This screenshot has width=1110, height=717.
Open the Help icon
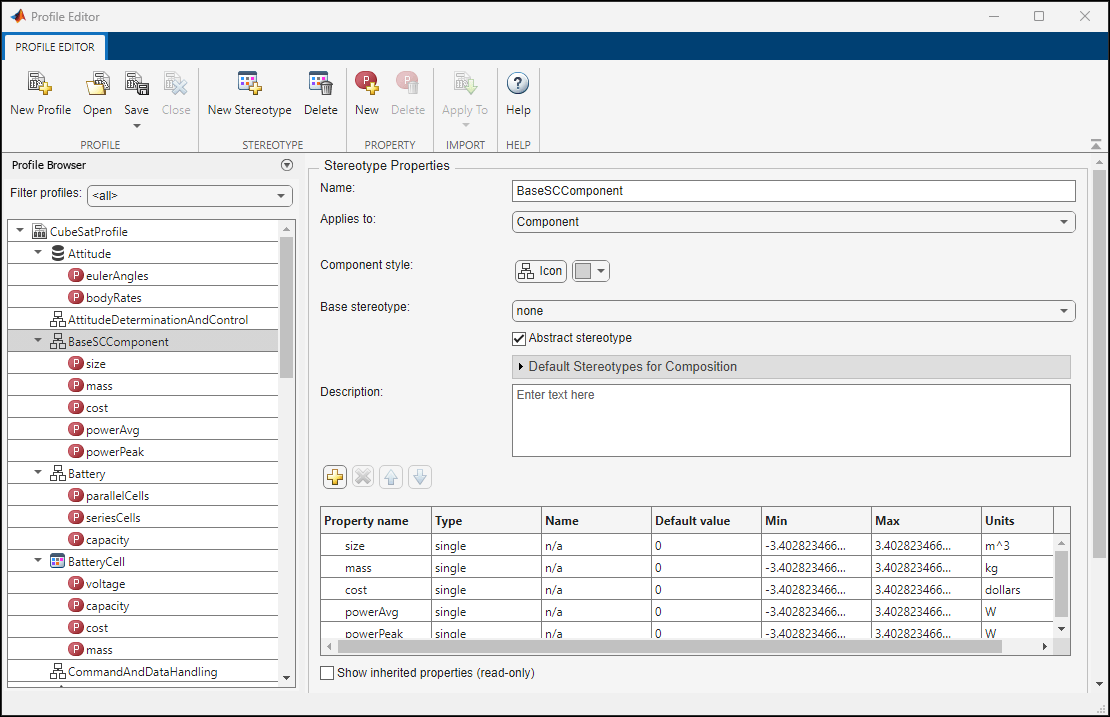coord(518,85)
